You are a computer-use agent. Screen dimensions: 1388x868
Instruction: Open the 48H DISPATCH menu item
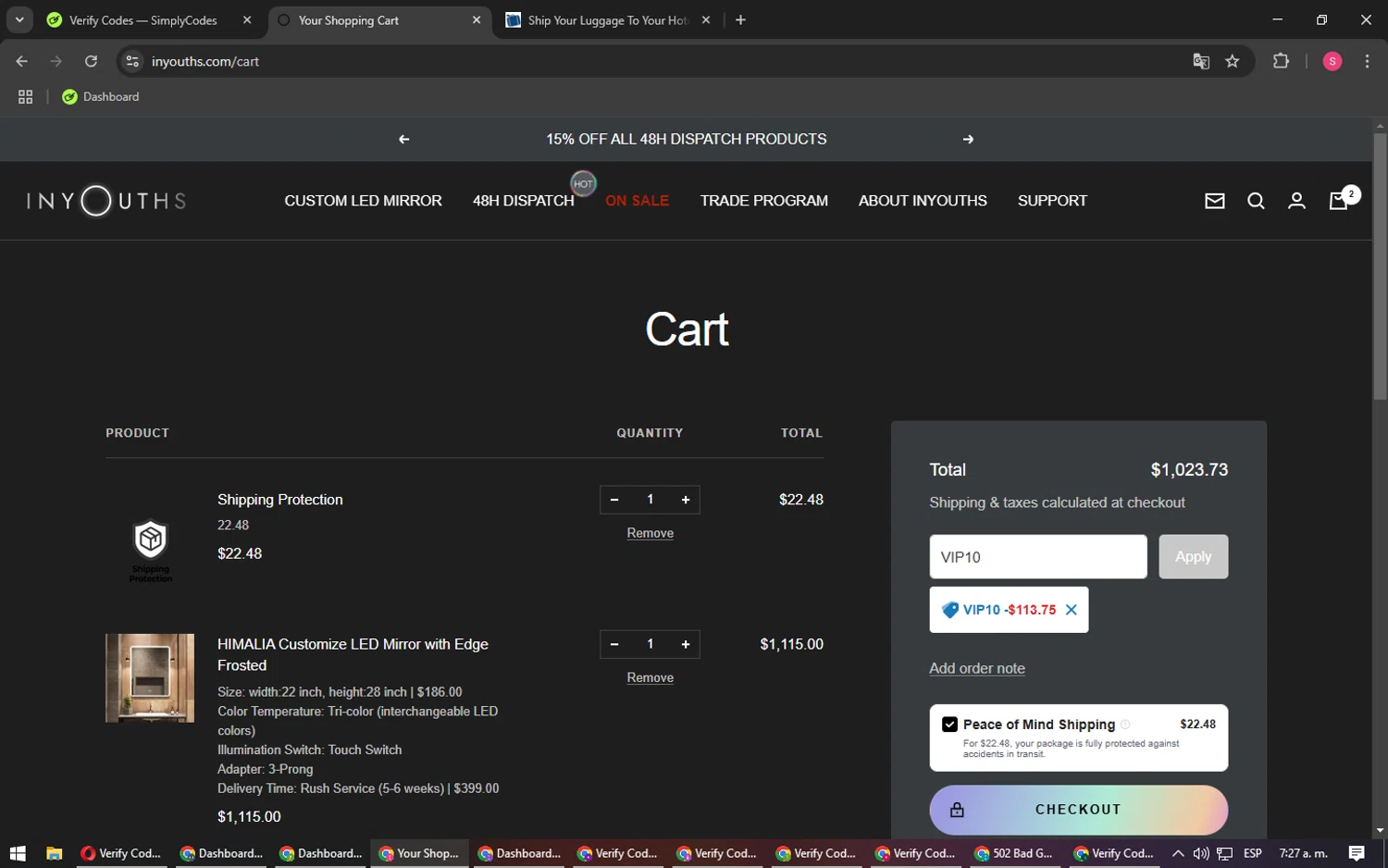(x=524, y=201)
